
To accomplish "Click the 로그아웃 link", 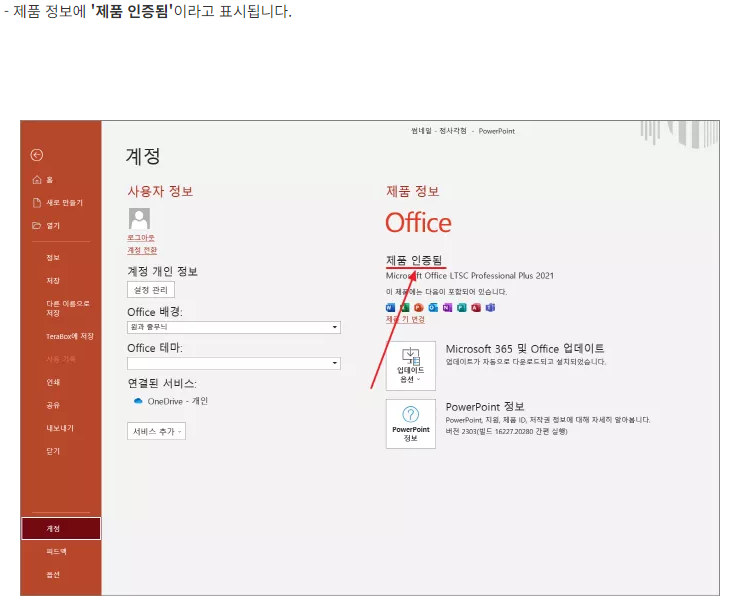I will point(141,237).
